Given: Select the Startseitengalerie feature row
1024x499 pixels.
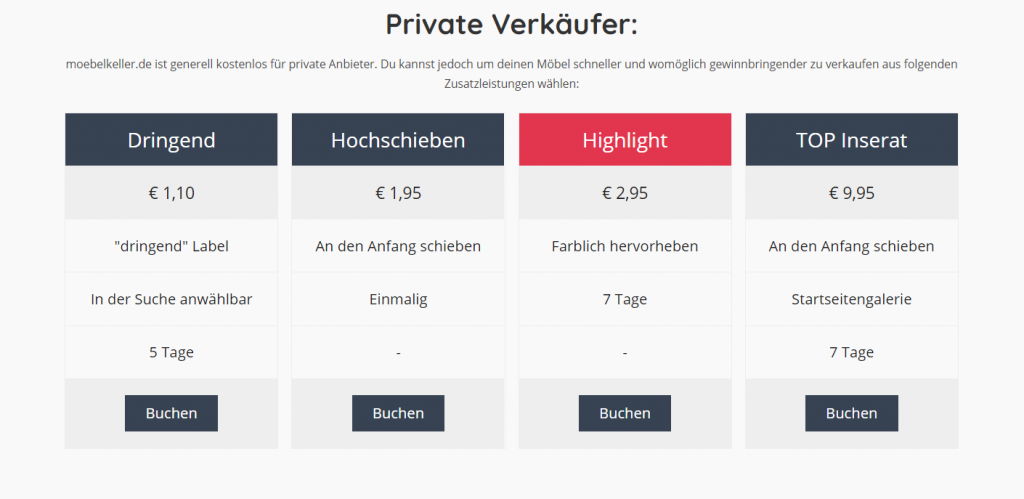Looking at the screenshot, I should point(852,299).
